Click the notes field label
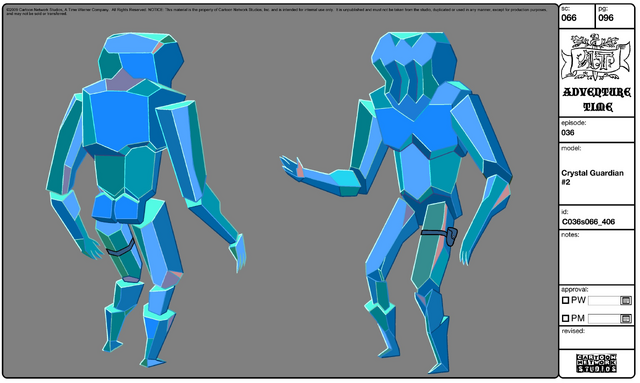Screen dimensions: 640x383 pos(570,235)
